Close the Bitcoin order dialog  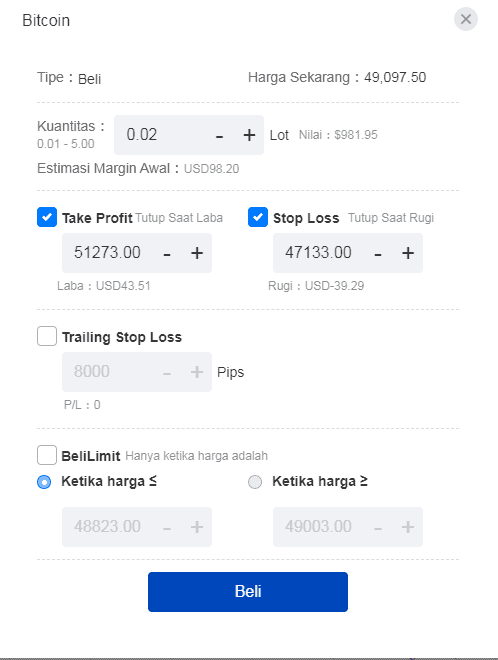[466, 19]
